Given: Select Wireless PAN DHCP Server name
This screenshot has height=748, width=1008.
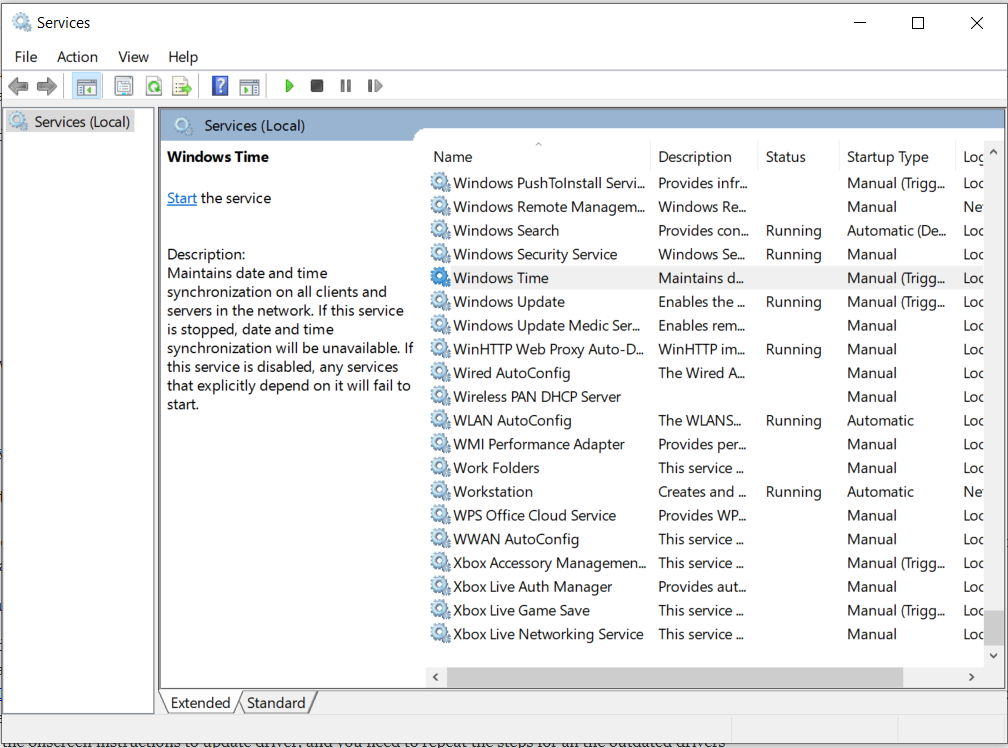Looking at the screenshot, I should click(537, 396).
